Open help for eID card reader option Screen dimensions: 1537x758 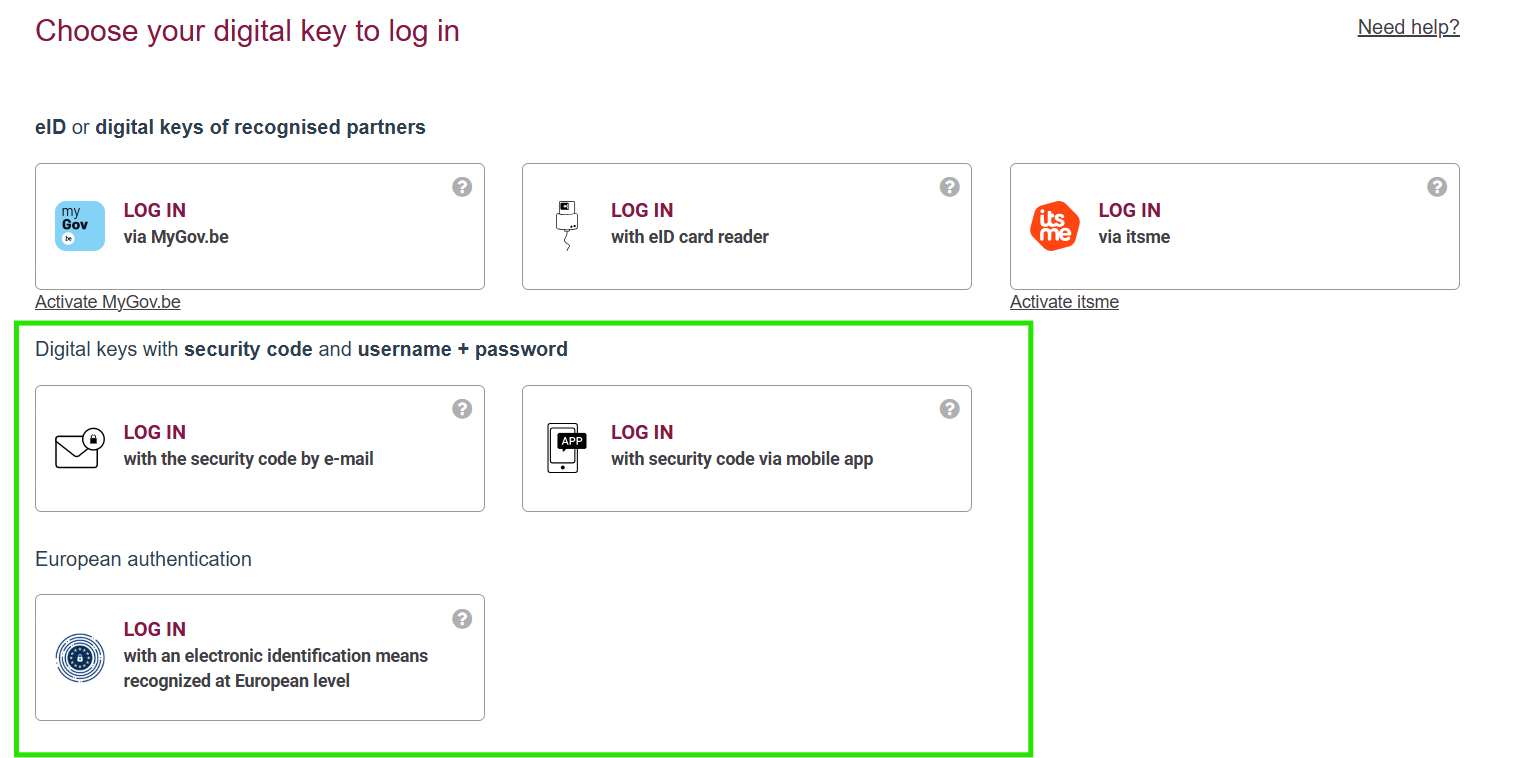click(x=950, y=187)
